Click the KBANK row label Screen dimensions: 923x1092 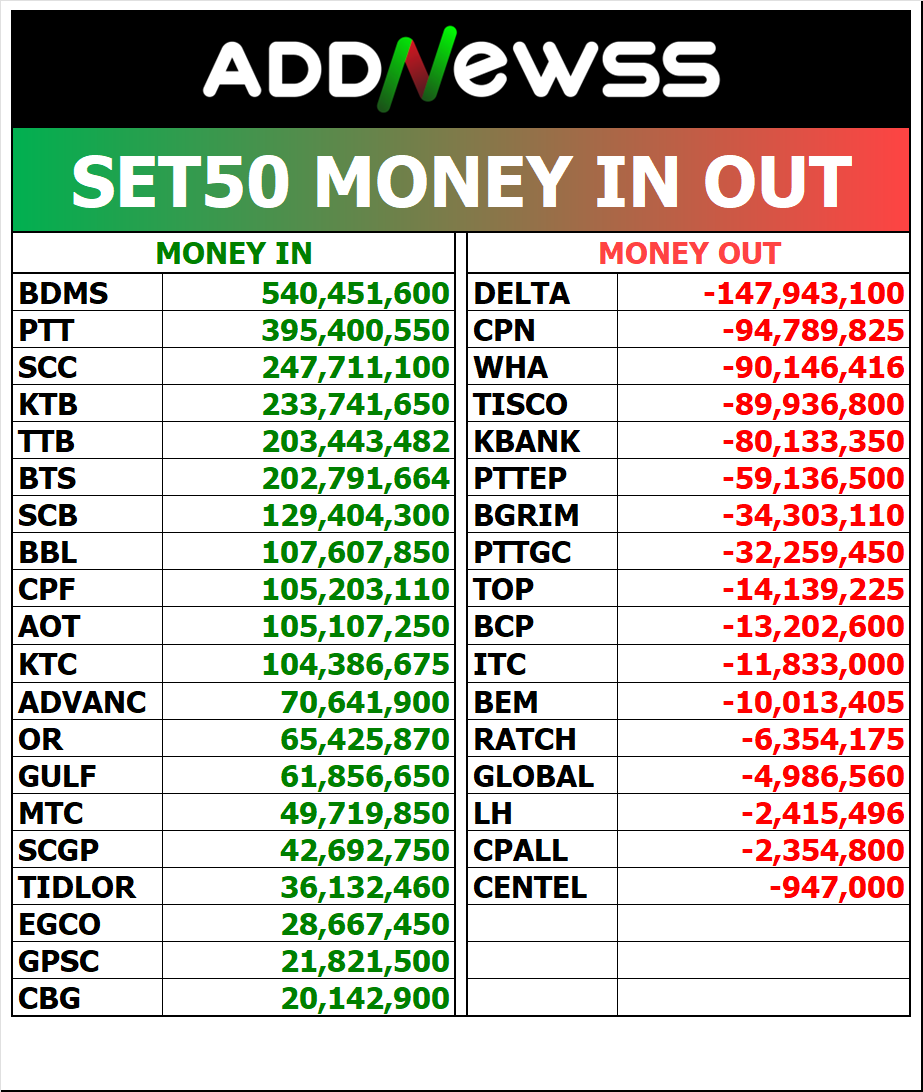[526, 442]
